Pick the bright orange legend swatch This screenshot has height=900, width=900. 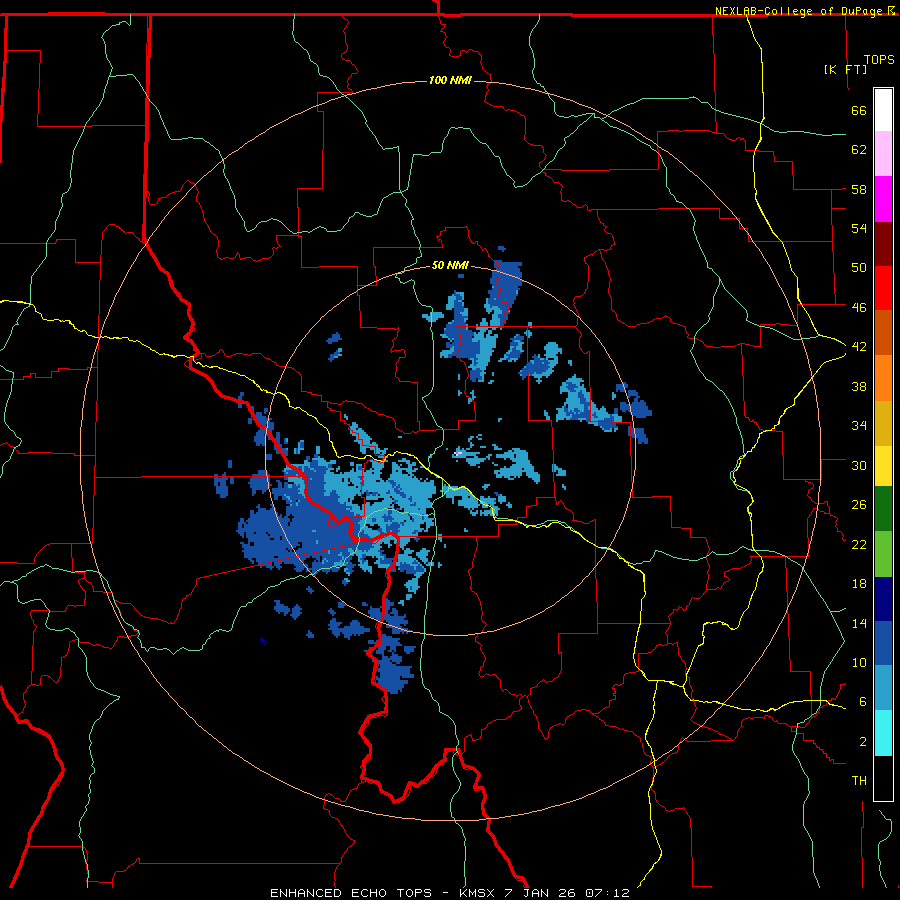click(x=883, y=378)
